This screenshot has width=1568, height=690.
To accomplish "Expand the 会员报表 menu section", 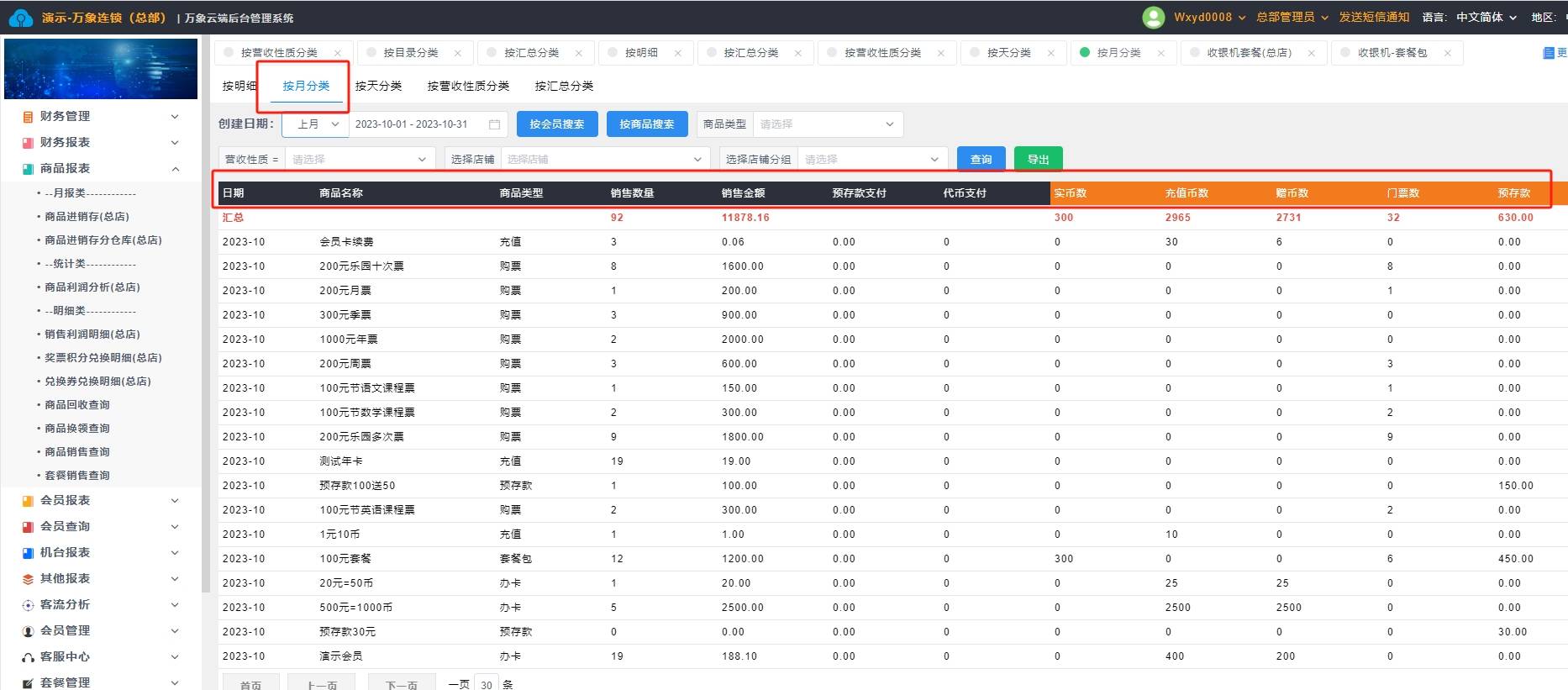I will (175, 501).
